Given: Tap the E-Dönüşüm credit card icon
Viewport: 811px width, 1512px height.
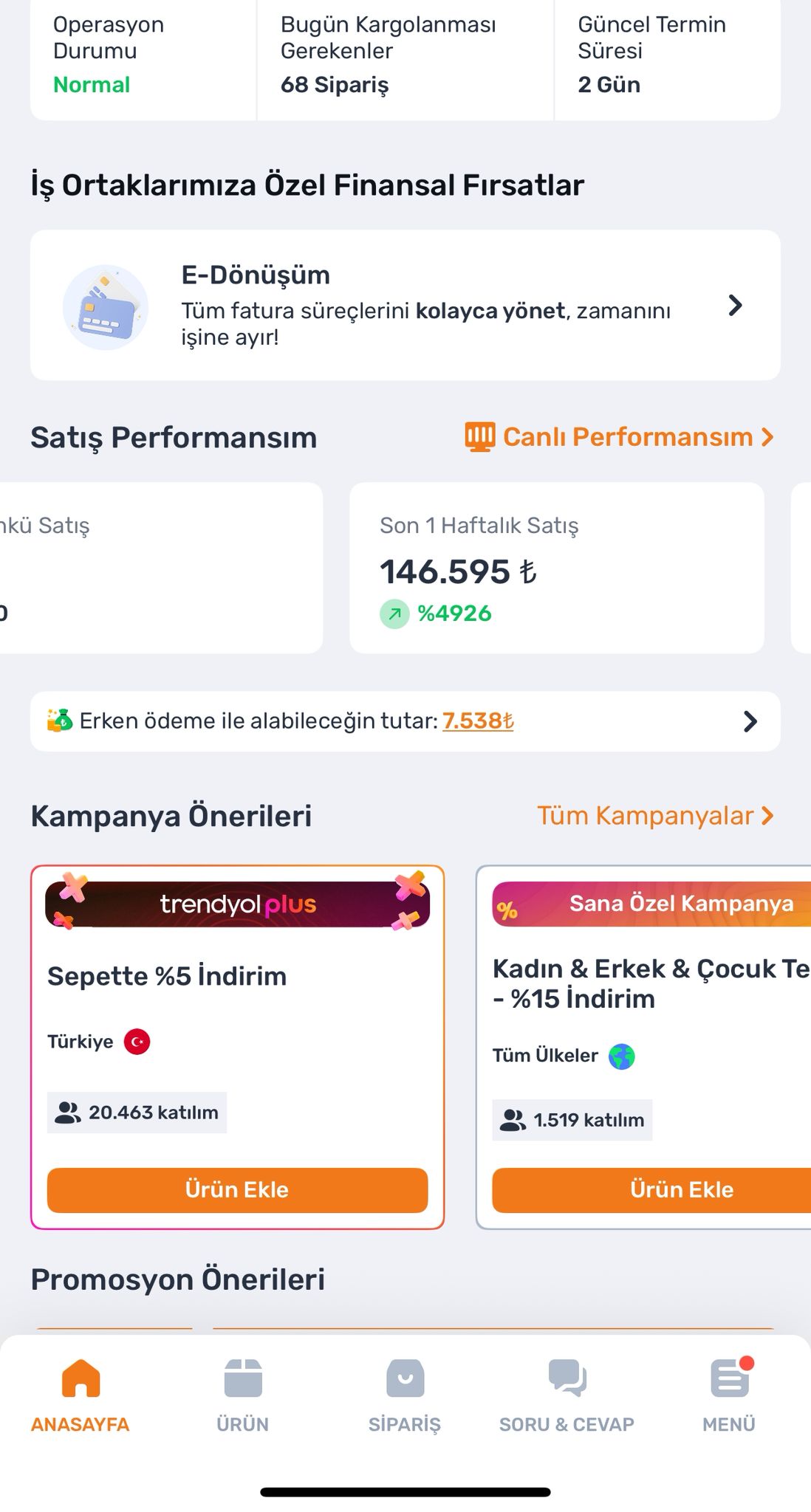Looking at the screenshot, I should tap(106, 307).
